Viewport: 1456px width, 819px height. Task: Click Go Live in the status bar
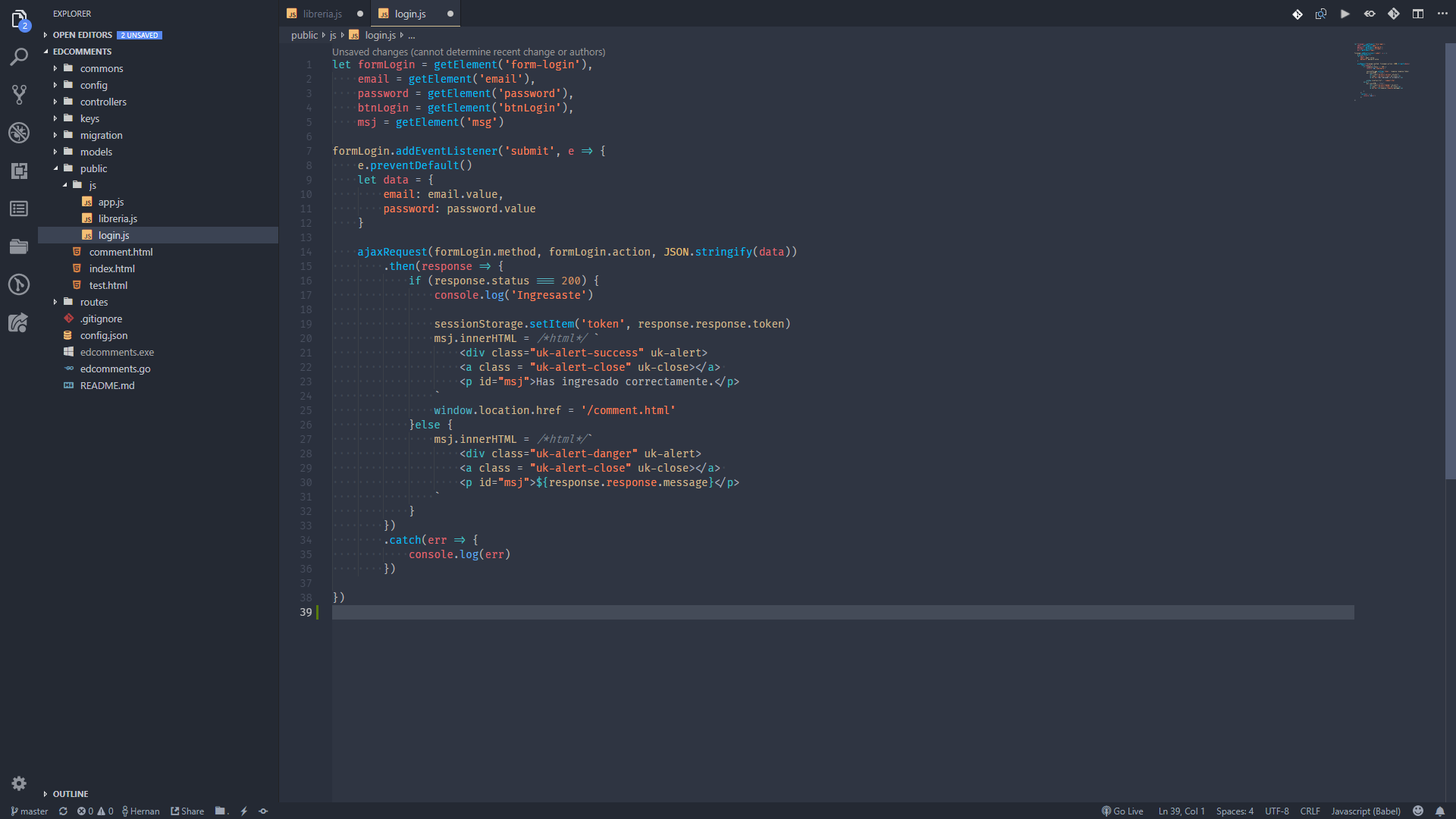point(1122,811)
